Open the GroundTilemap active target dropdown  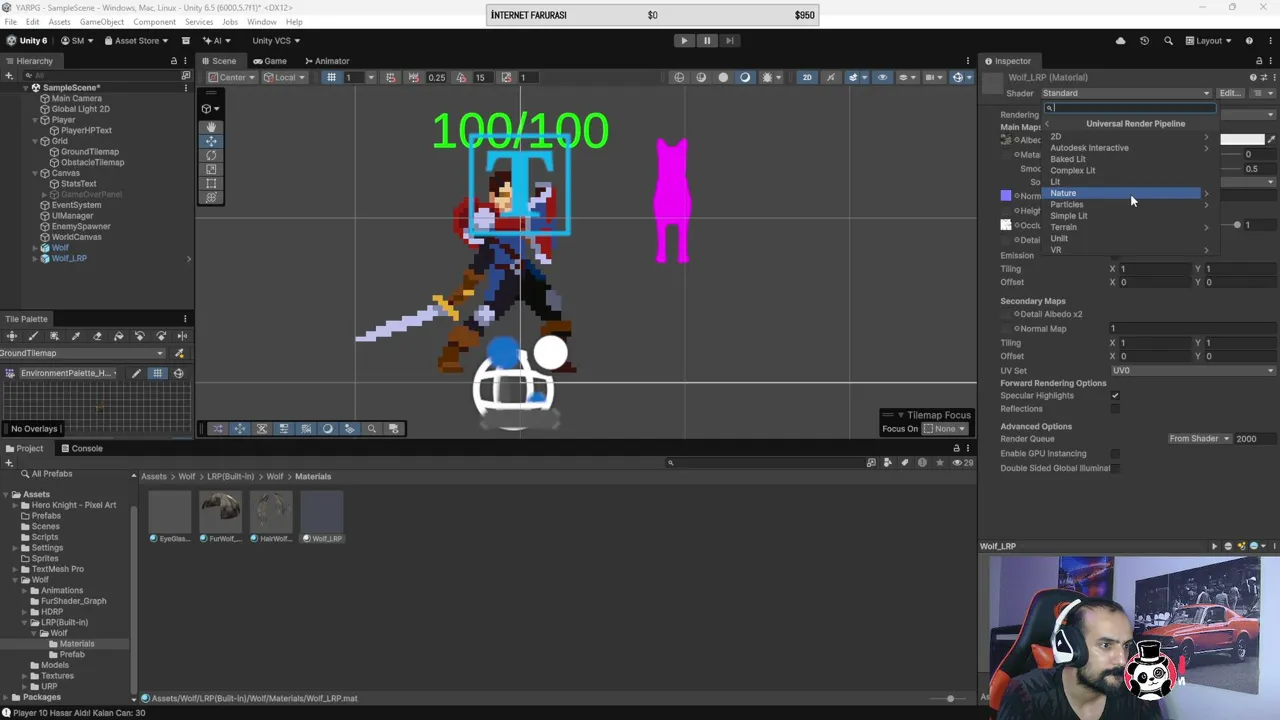click(x=82, y=353)
